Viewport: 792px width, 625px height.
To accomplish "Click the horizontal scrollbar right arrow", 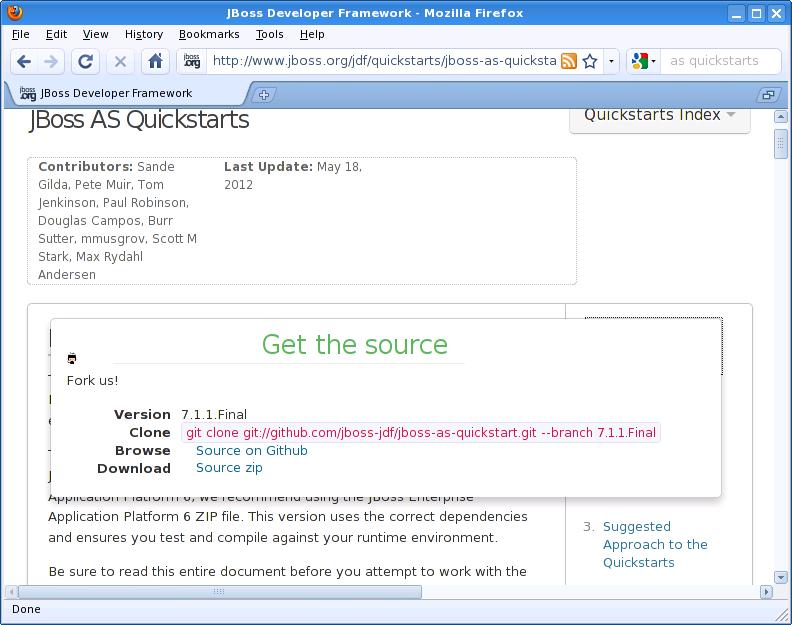I will tap(766, 592).
